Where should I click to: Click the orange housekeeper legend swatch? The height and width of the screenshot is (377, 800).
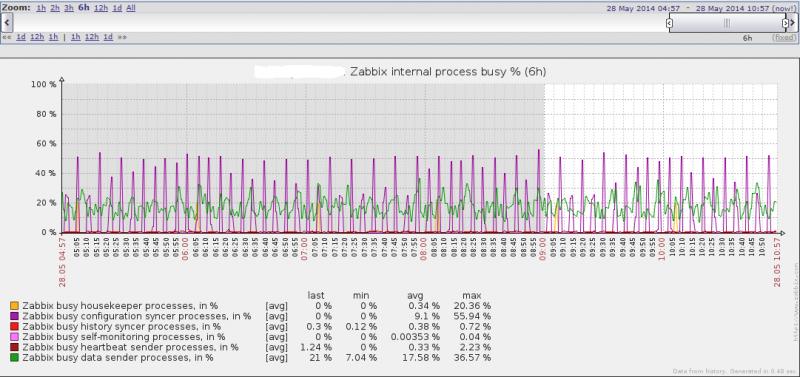coord(14,306)
